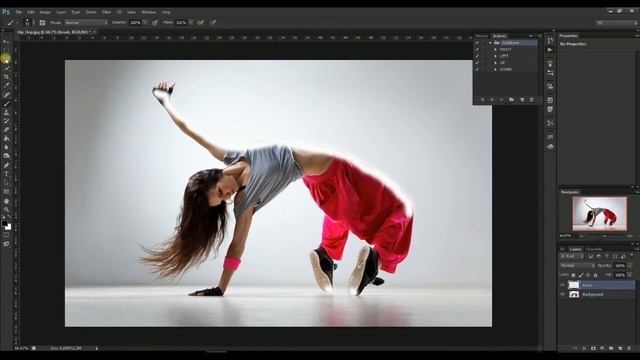Click the foreground color swatch
Viewport: 640px width, 360px height.
click(x=4, y=224)
